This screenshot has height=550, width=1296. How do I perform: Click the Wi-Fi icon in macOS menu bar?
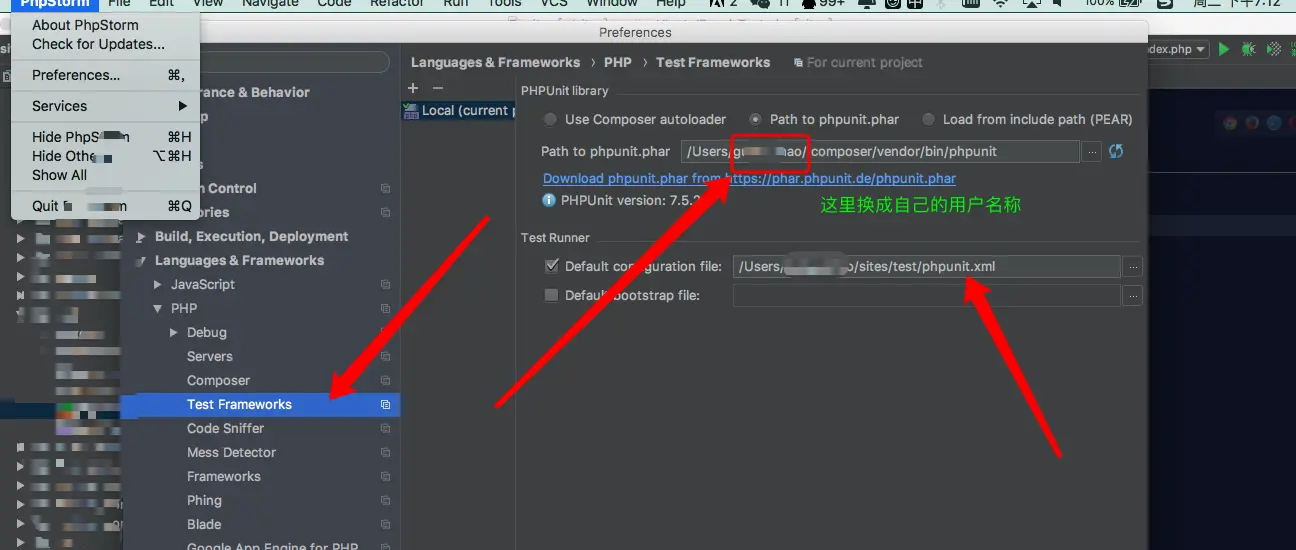1002,4
